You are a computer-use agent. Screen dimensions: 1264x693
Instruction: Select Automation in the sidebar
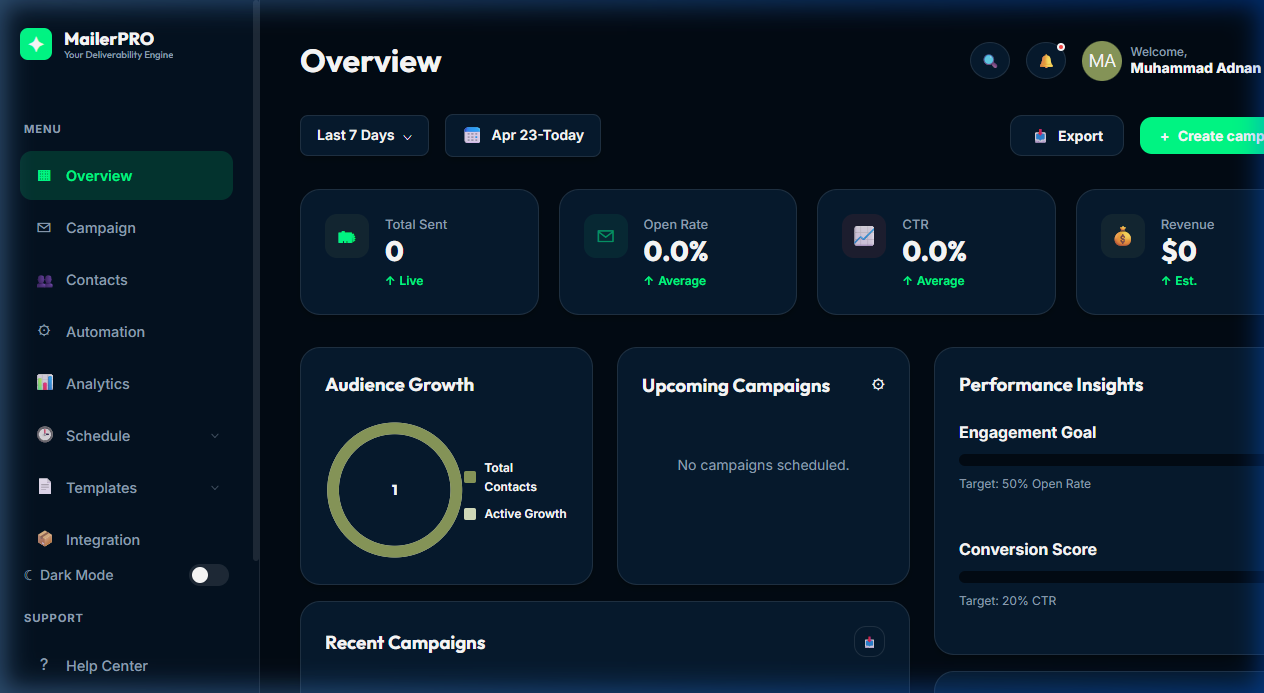tap(105, 332)
